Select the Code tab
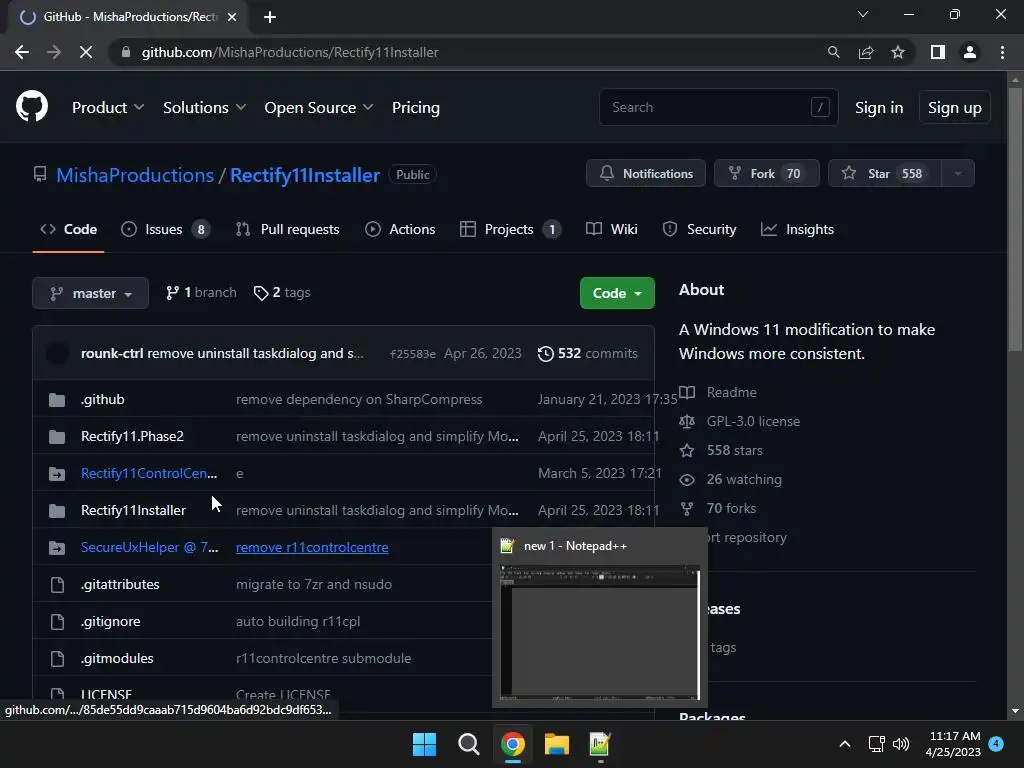This screenshot has height=768, width=1024. (69, 229)
